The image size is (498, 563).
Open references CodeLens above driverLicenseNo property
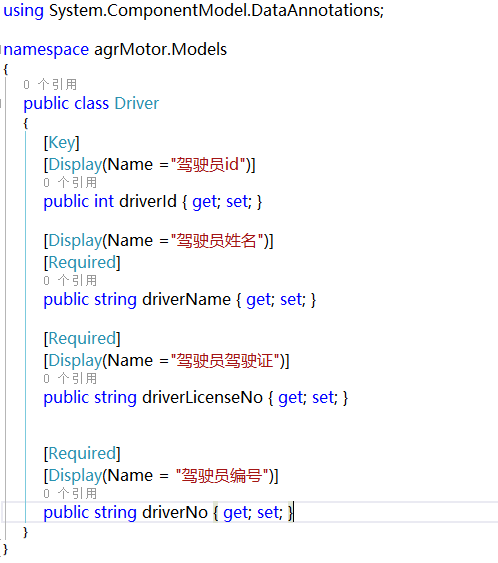pos(70,378)
